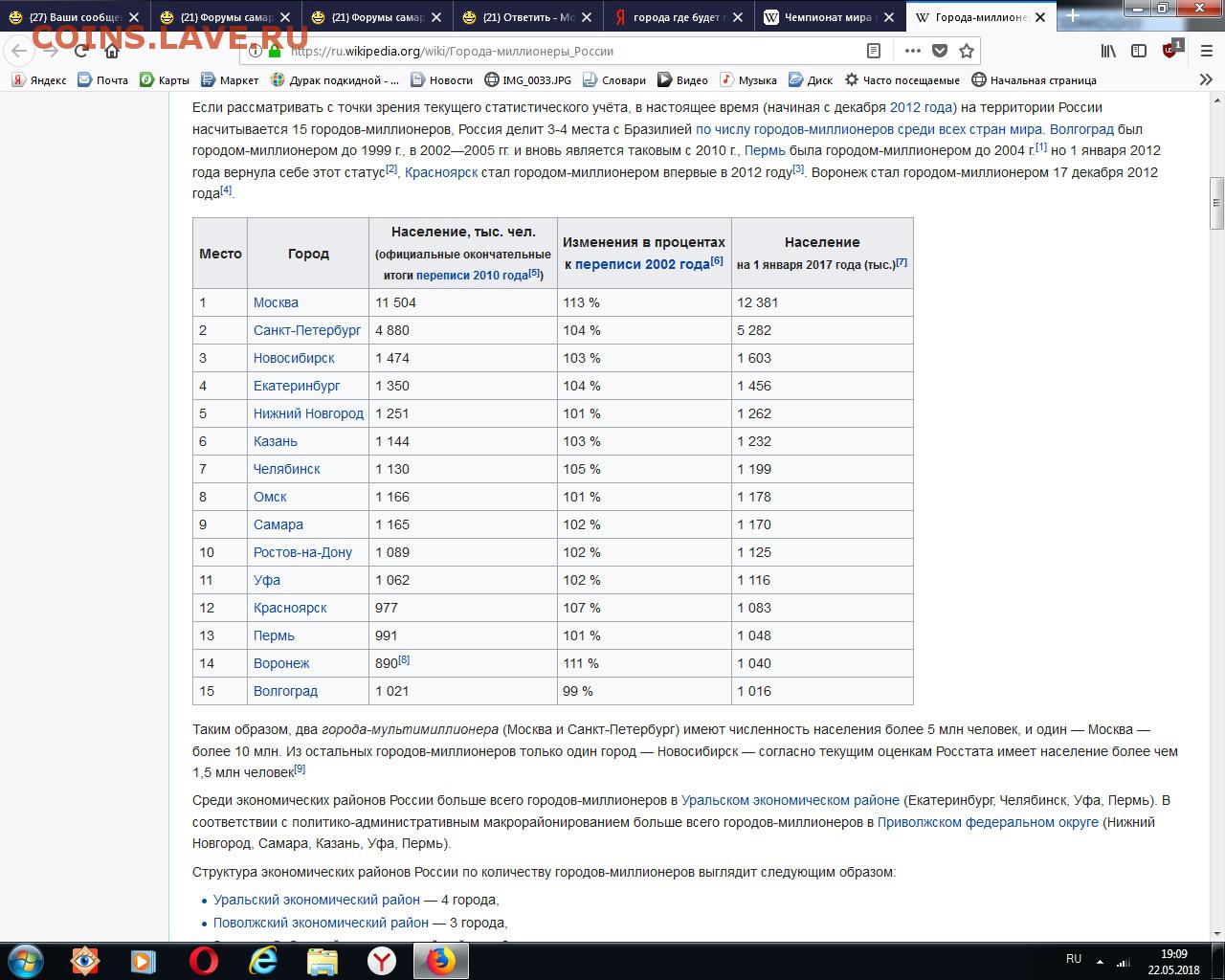Launch Yandex Browser from the taskbar
The height and width of the screenshot is (980, 1225).
click(x=382, y=960)
